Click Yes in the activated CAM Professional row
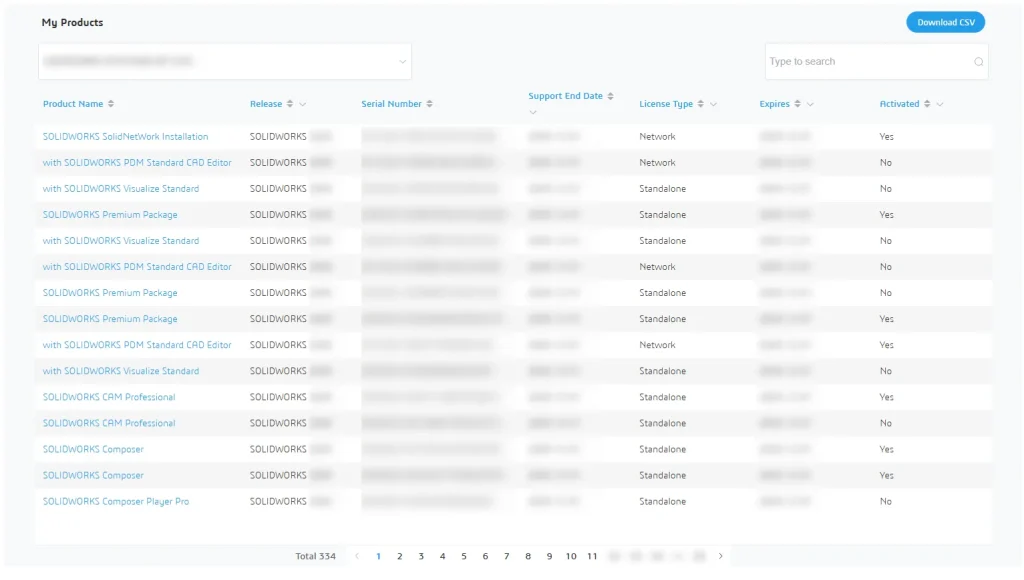 coord(886,397)
